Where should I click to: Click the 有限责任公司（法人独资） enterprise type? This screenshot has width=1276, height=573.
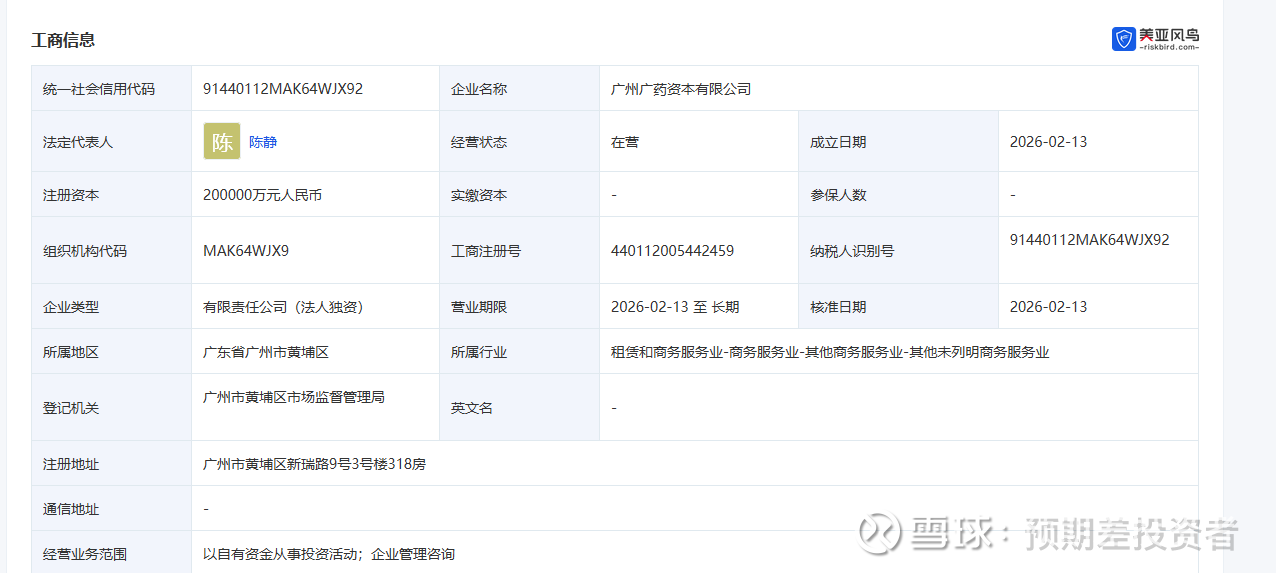(x=283, y=307)
